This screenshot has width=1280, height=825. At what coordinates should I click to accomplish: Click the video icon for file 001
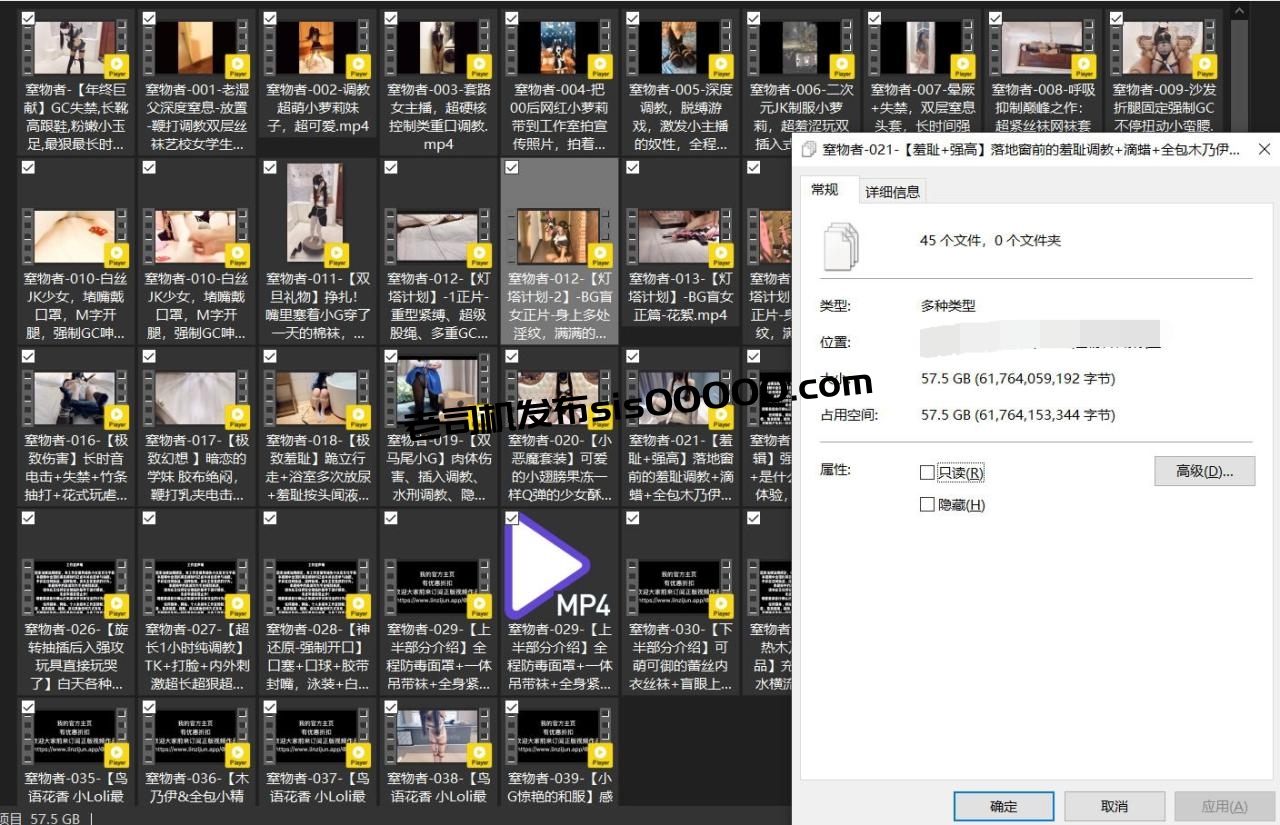pyautogui.click(x=195, y=48)
